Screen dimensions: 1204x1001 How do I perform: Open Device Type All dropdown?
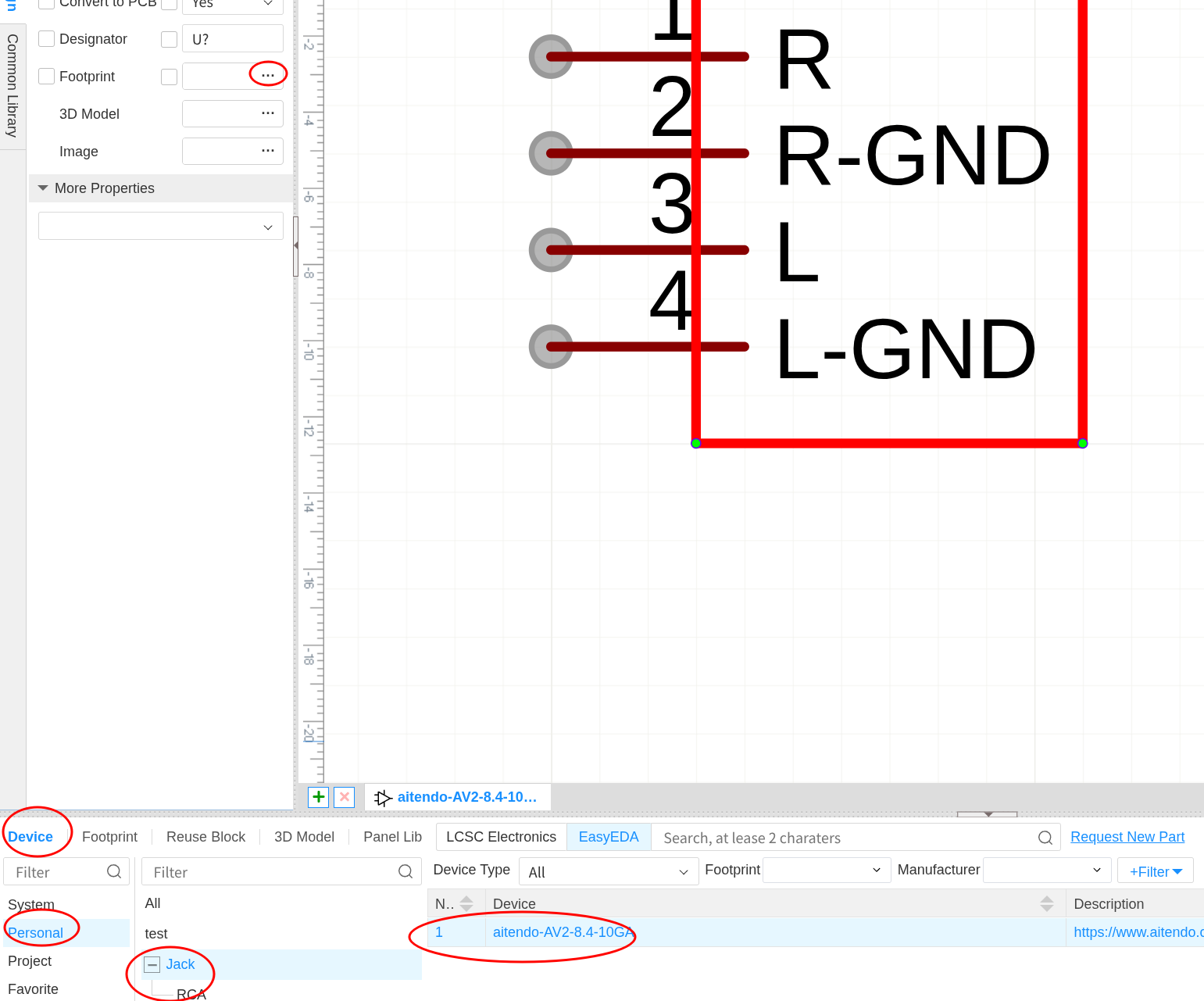[609, 871]
